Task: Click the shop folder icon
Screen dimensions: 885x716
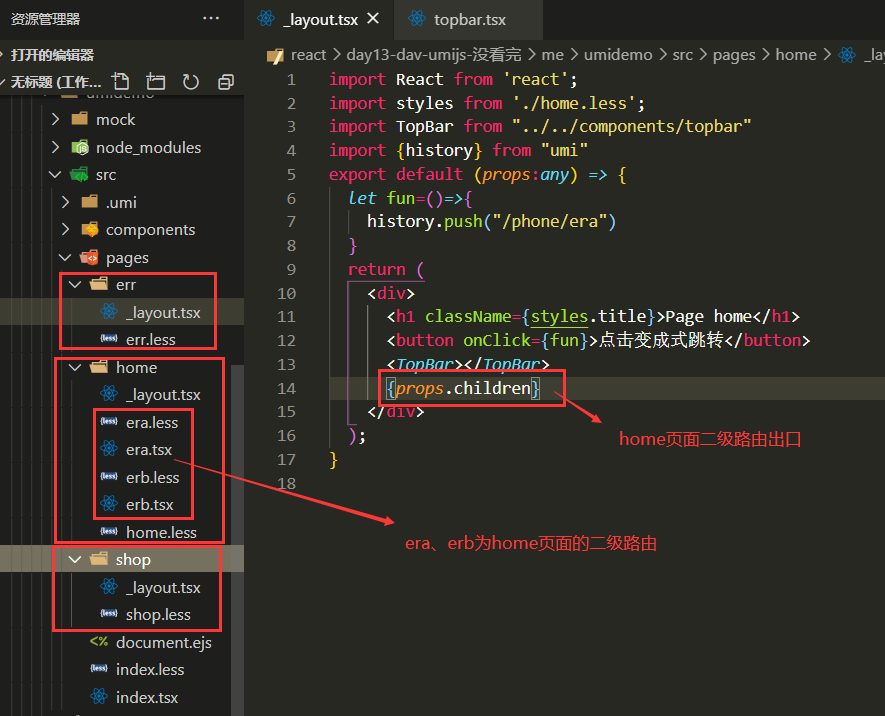Action: pyautogui.click(x=99, y=559)
